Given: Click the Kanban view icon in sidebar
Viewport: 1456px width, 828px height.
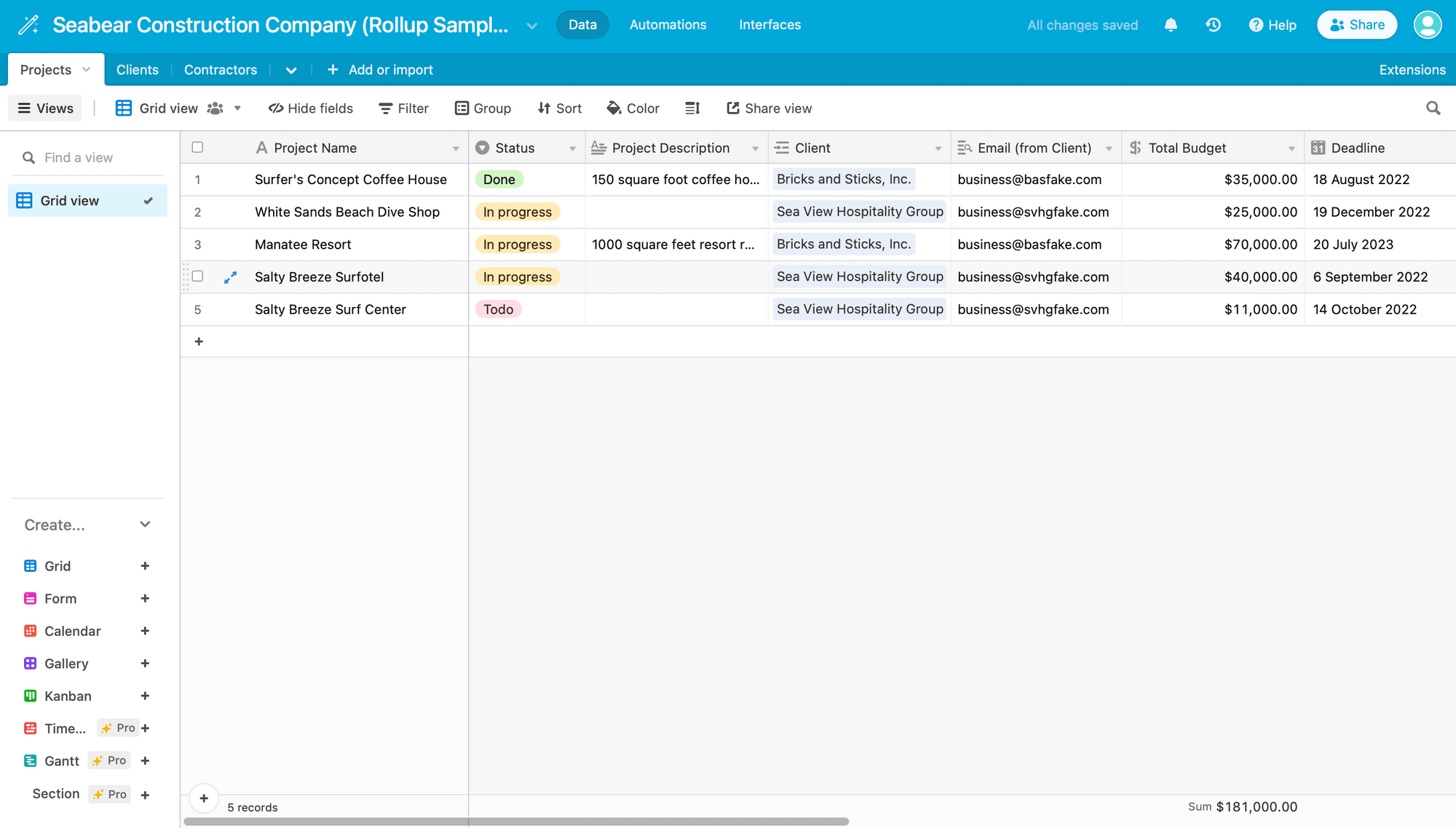Looking at the screenshot, I should coord(31,695).
